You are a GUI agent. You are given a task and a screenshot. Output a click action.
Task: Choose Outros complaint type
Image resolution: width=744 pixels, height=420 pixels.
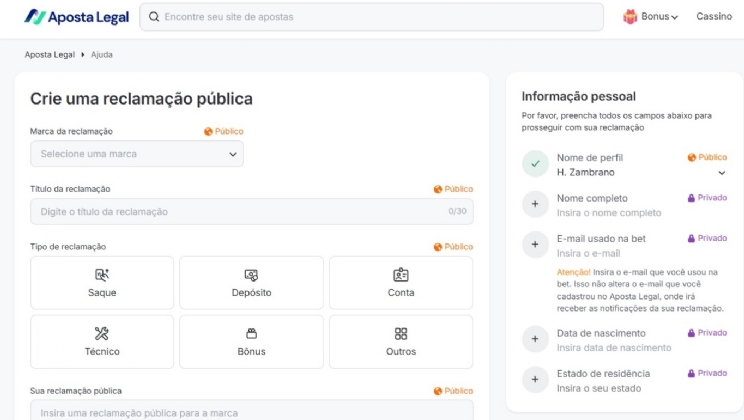(400, 342)
